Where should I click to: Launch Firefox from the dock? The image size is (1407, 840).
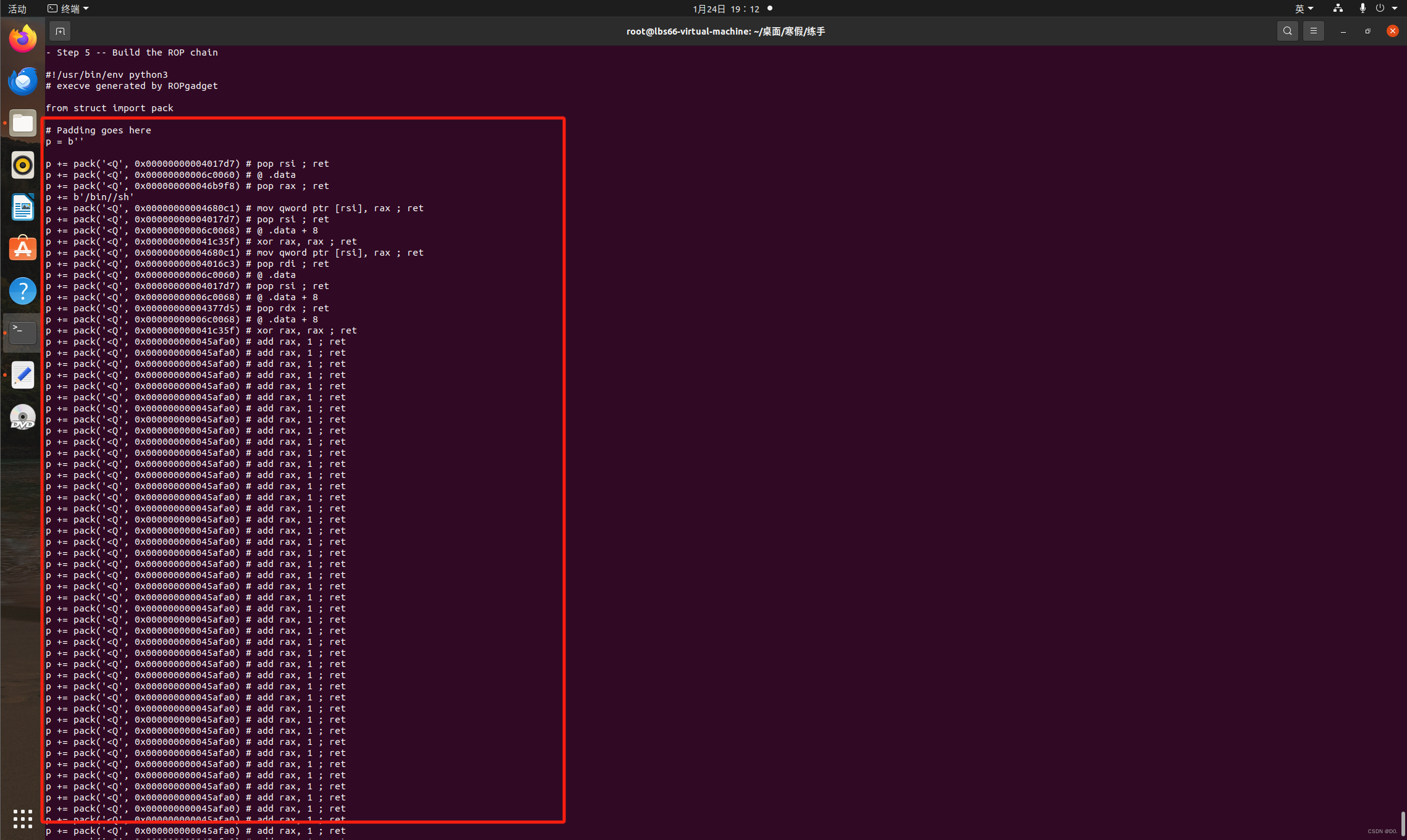pos(22,38)
